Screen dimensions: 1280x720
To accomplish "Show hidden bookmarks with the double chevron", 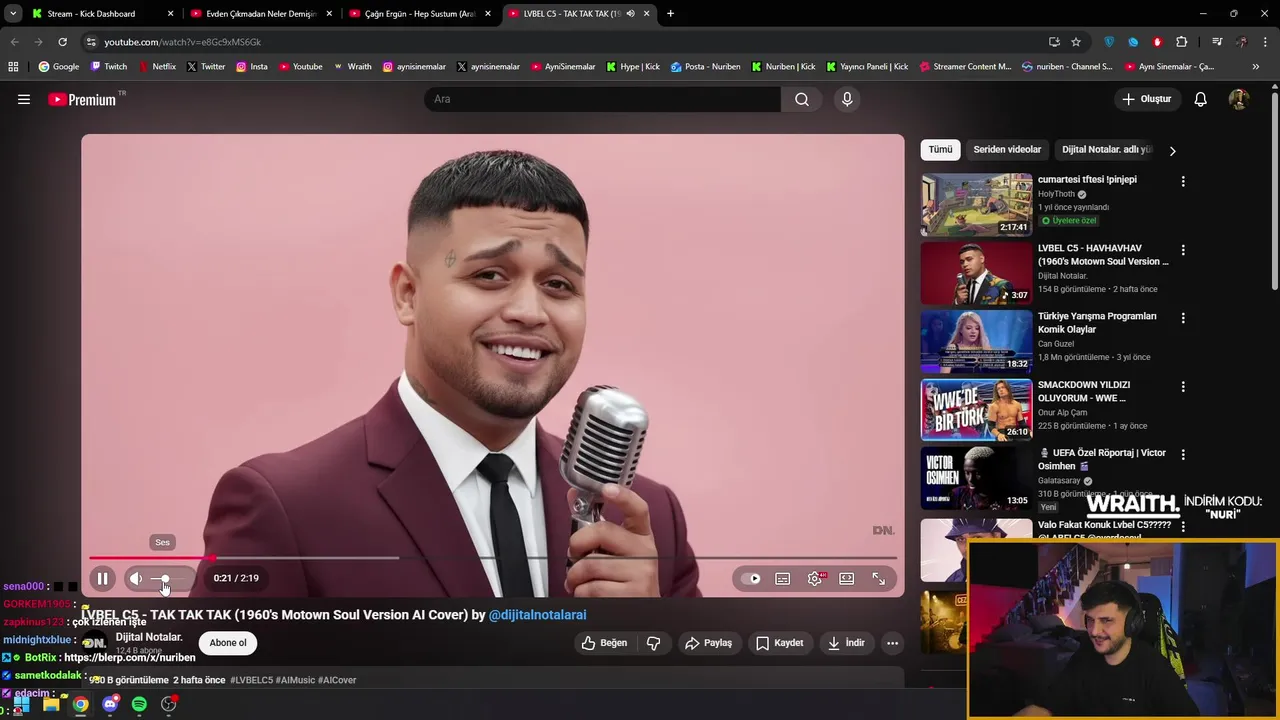I will (x=1256, y=67).
